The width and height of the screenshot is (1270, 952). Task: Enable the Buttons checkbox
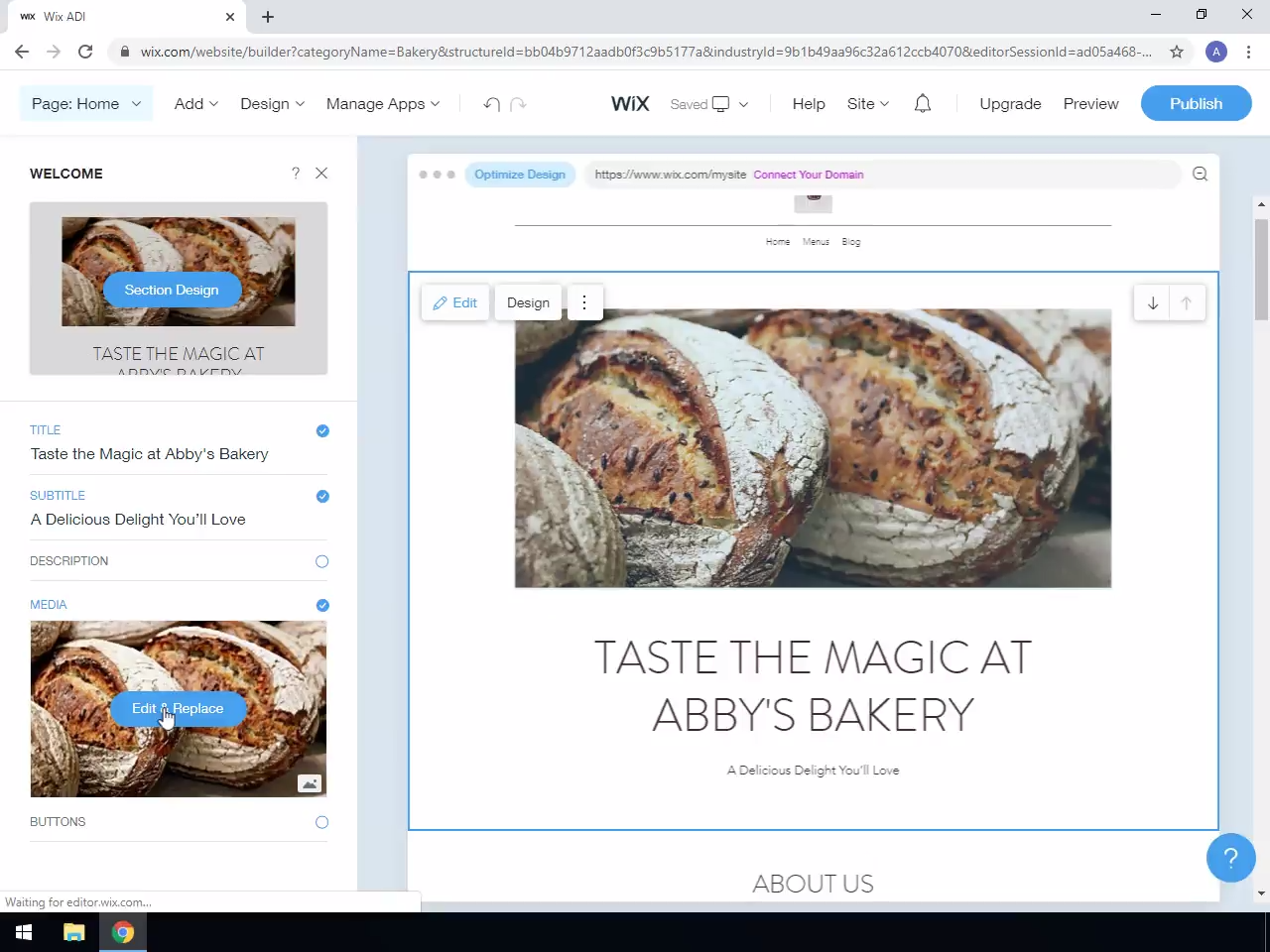point(322,822)
